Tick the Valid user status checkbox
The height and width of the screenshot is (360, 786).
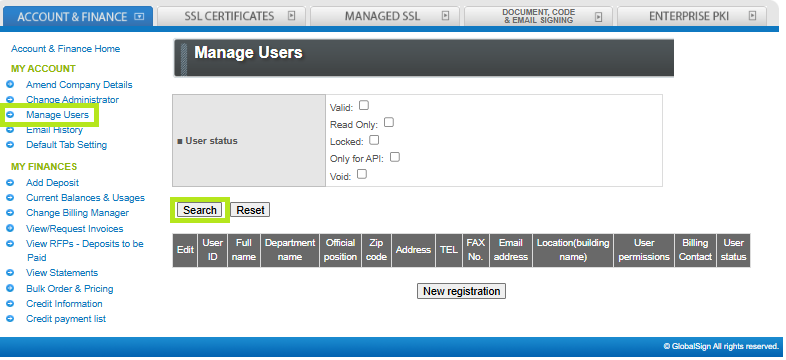point(364,105)
